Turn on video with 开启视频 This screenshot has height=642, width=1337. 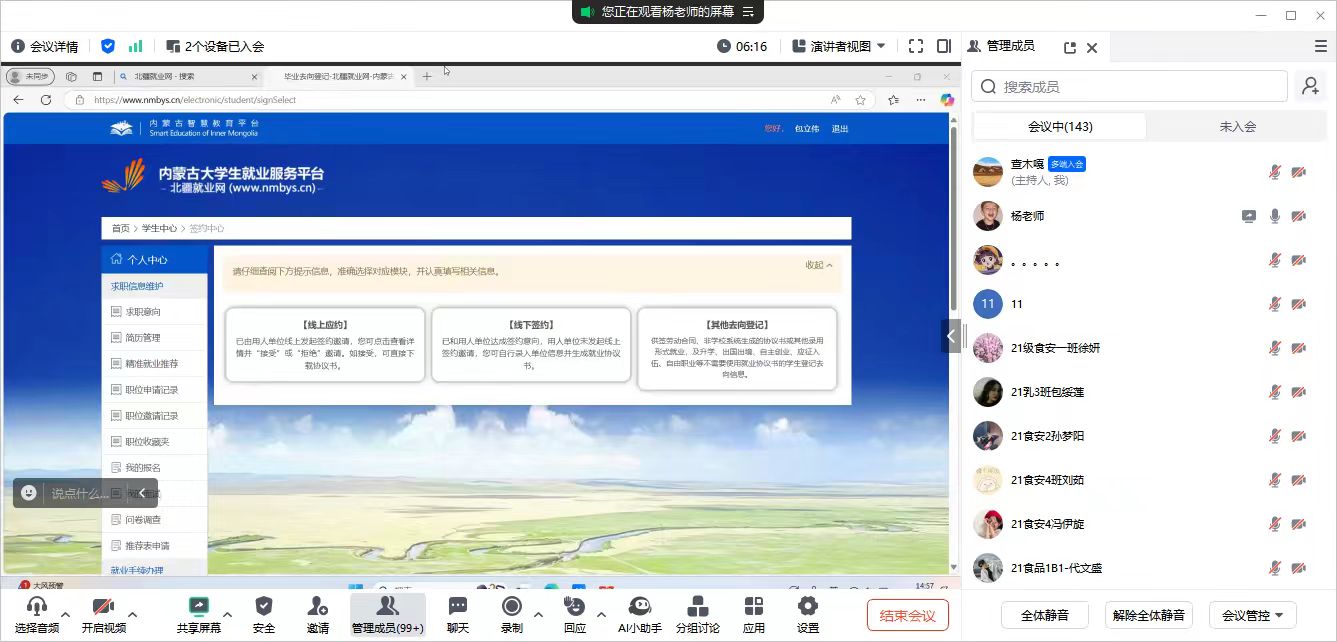pyautogui.click(x=103, y=606)
